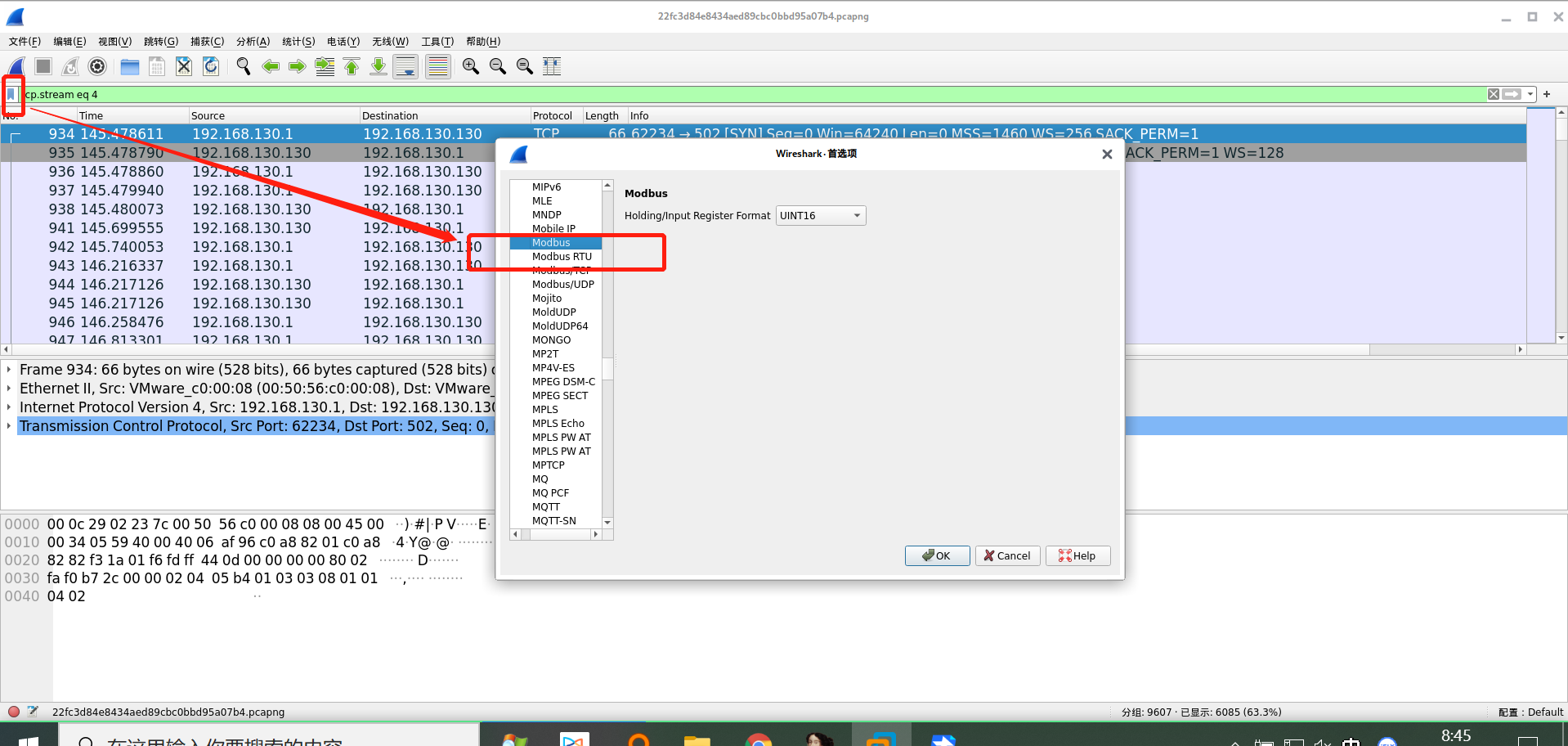Confirm preferences with the OK button
Viewport: 1568px width, 746px height.
coord(937,555)
